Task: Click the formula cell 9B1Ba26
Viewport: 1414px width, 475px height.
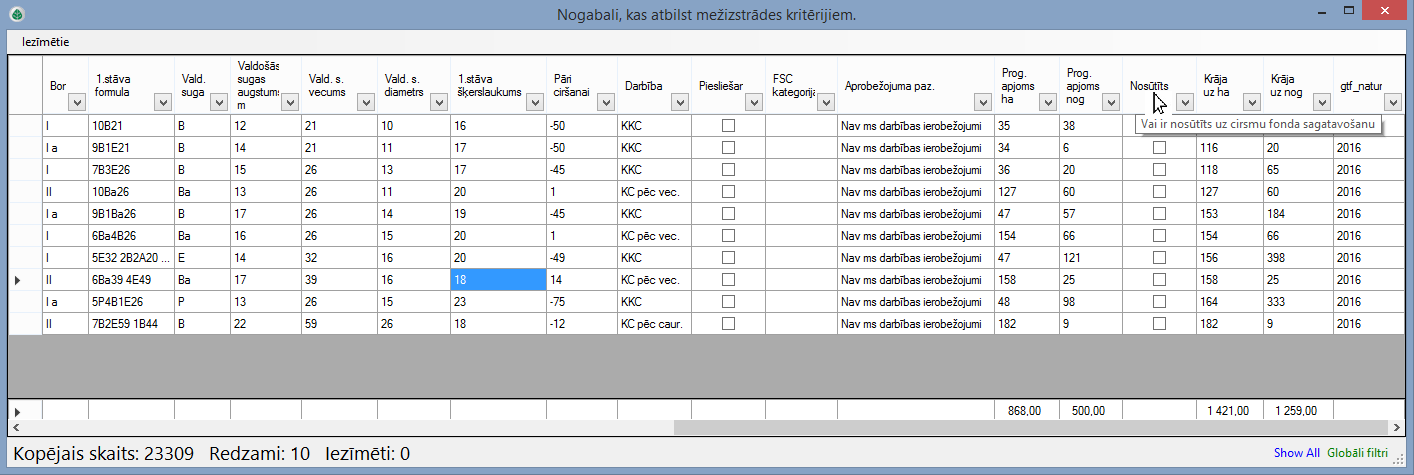Action: tap(131, 214)
